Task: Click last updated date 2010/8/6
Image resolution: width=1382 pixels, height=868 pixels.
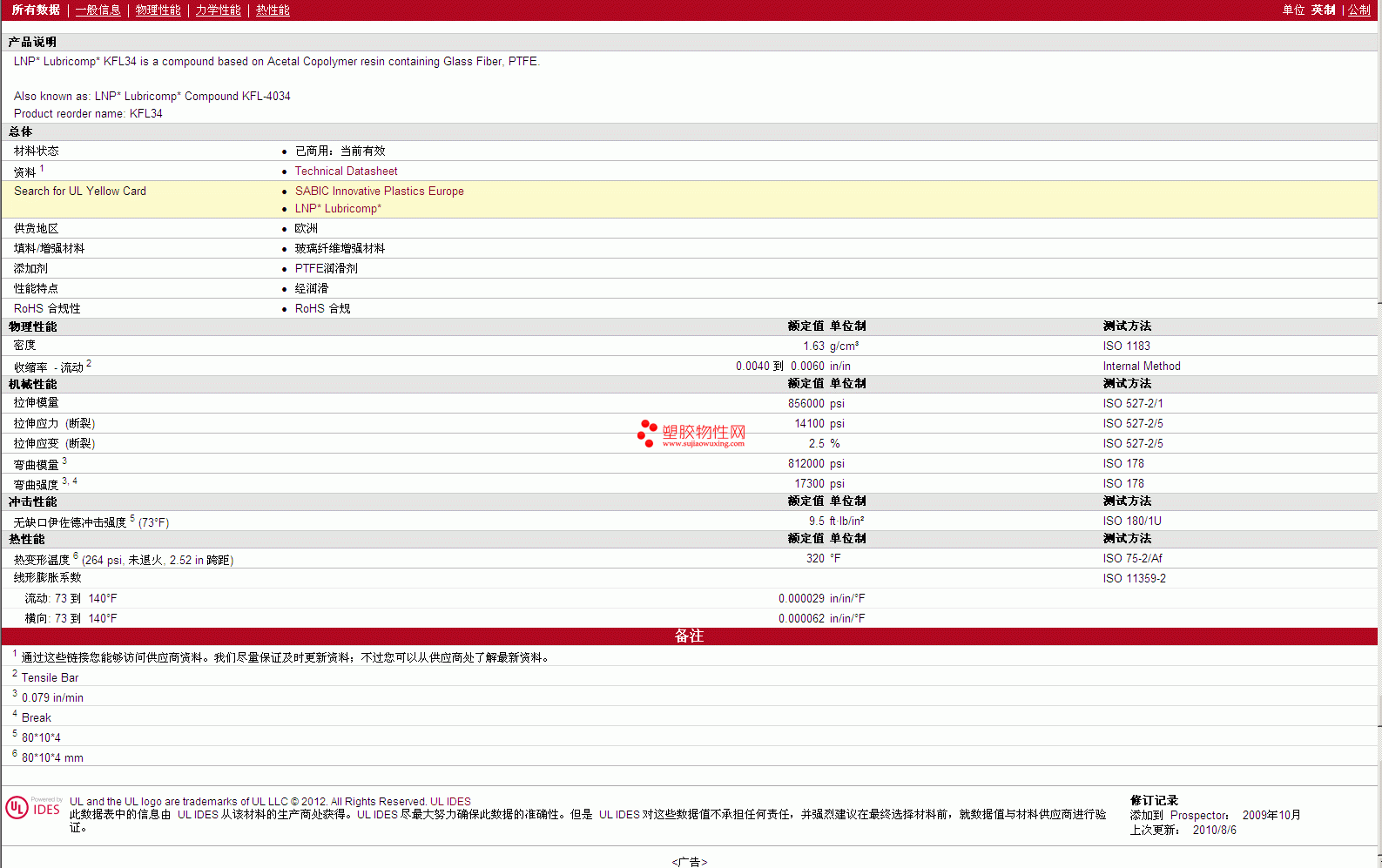Action: pyautogui.click(x=1214, y=831)
